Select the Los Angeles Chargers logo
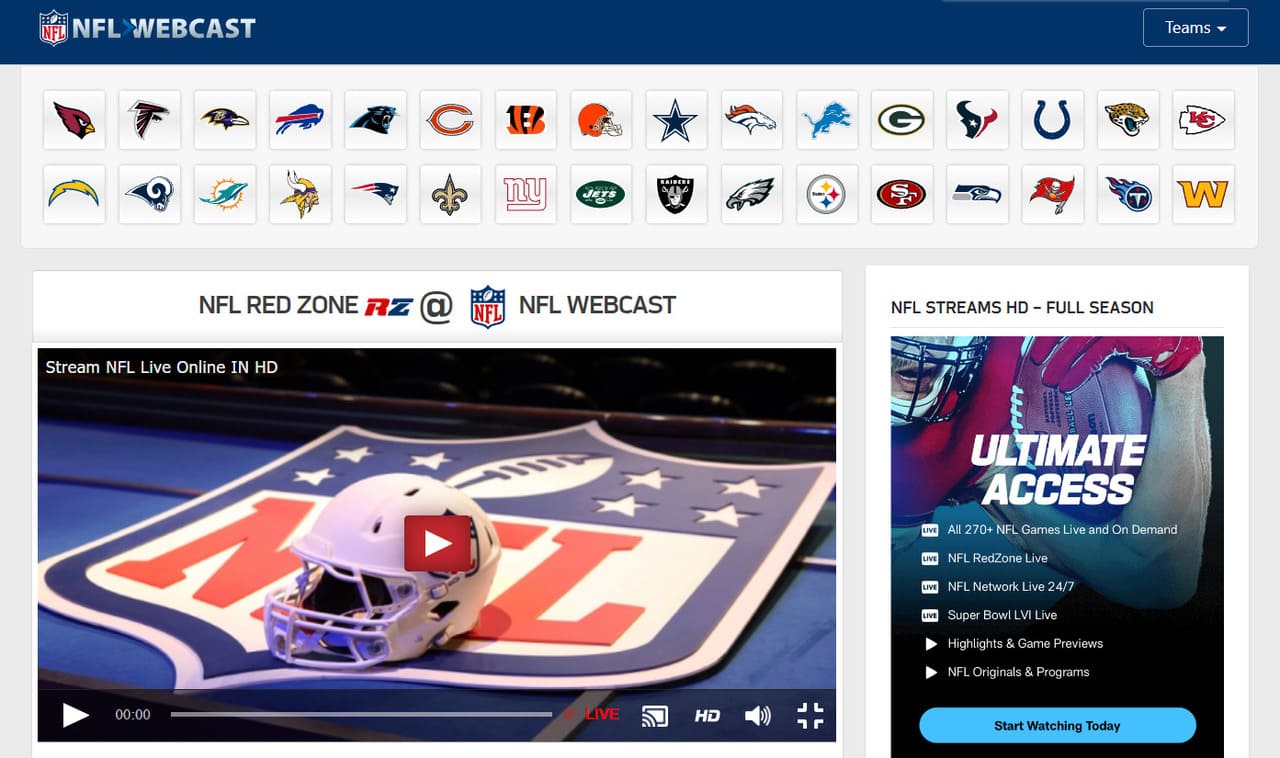 point(75,194)
